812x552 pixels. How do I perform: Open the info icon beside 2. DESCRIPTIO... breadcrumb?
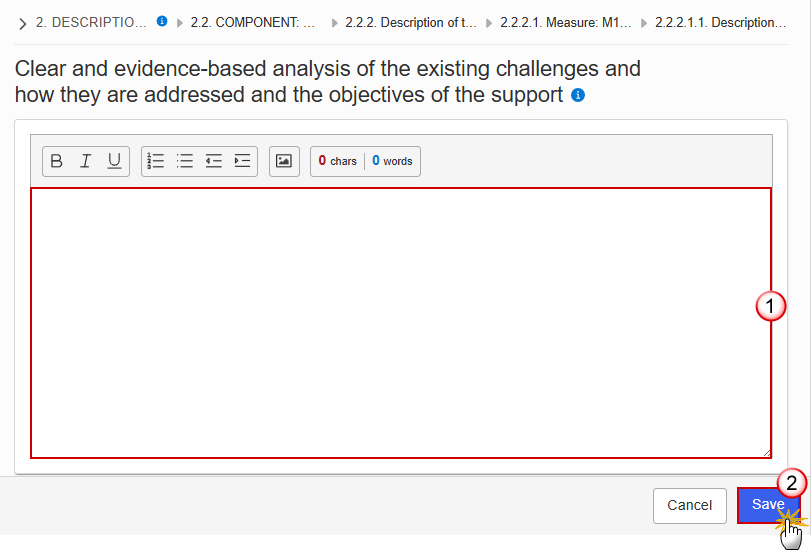pyautogui.click(x=162, y=21)
